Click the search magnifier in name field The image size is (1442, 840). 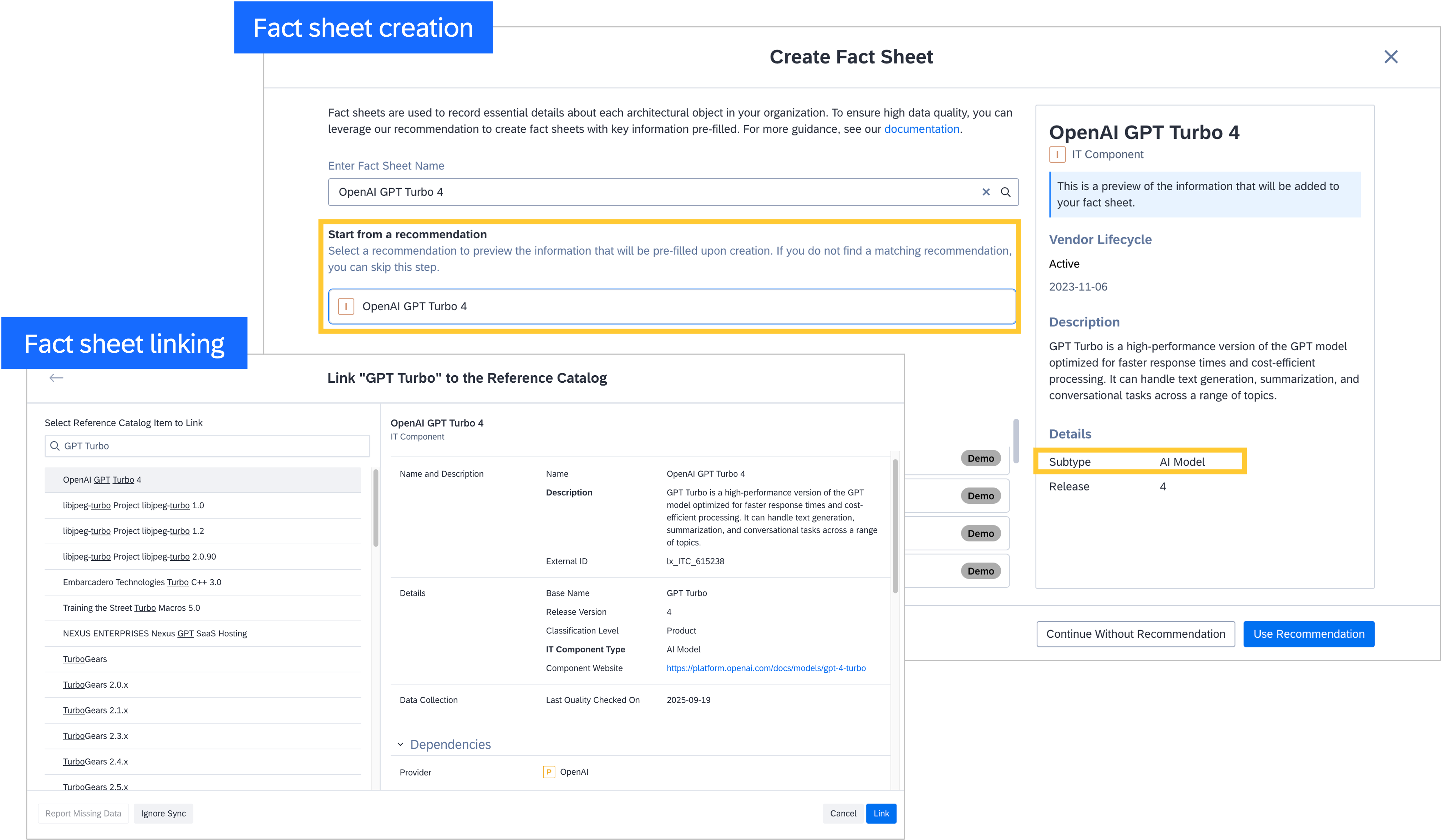click(1005, 192)
